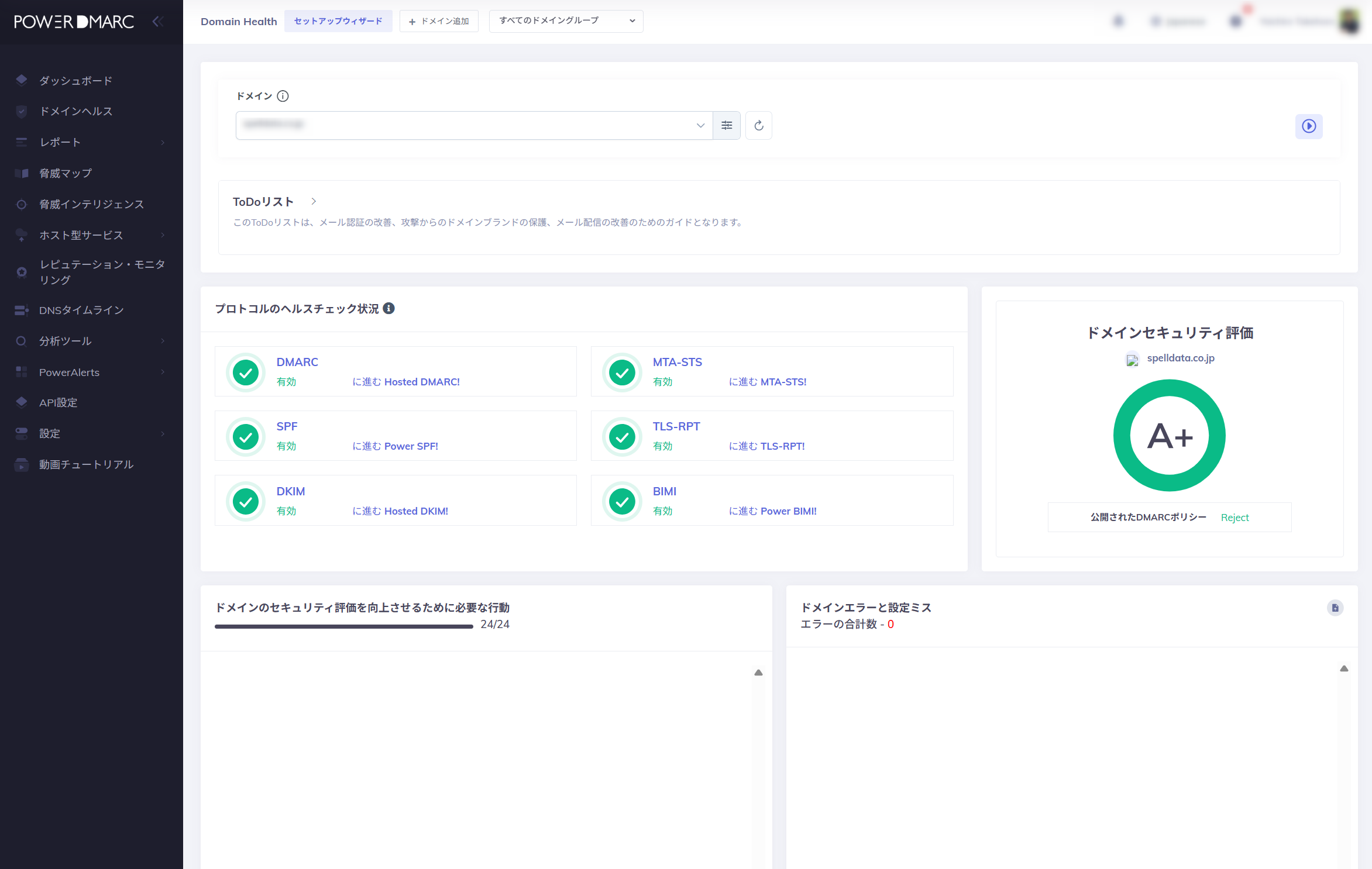This screenshot has width=1372, height=869.
Task: Click the domain filter settings icon
Action: point(727,125)
